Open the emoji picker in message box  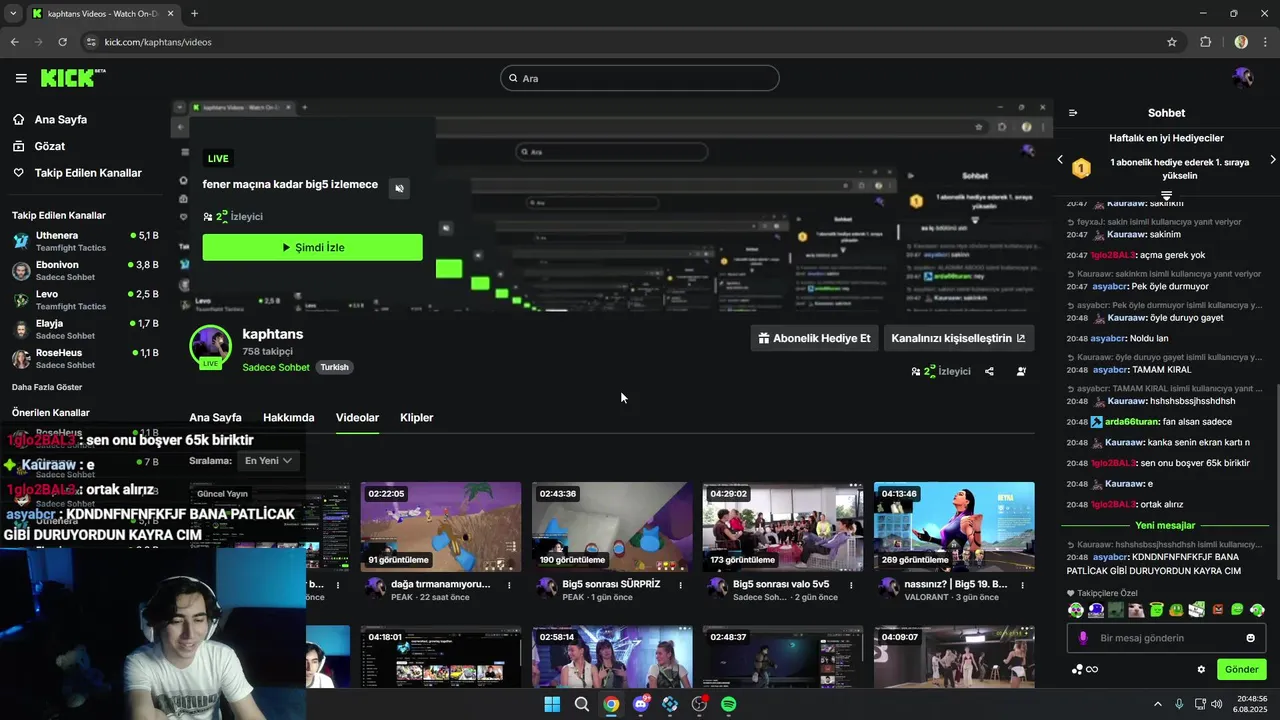click(1250, 638)
